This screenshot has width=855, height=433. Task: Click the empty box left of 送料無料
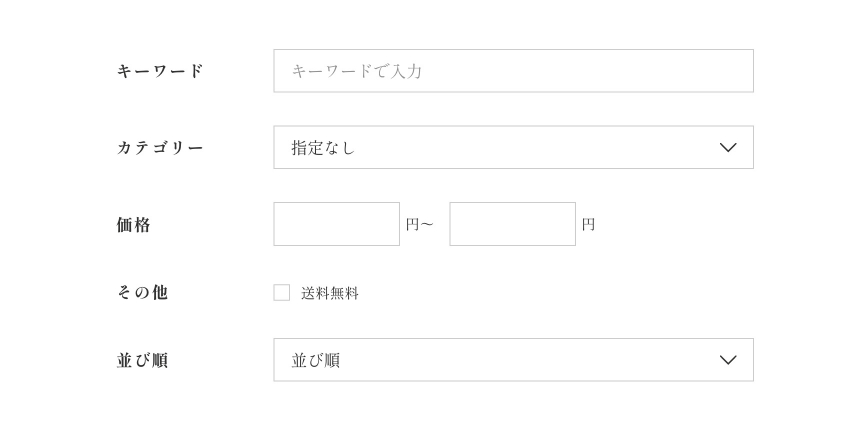click(282, 293)
